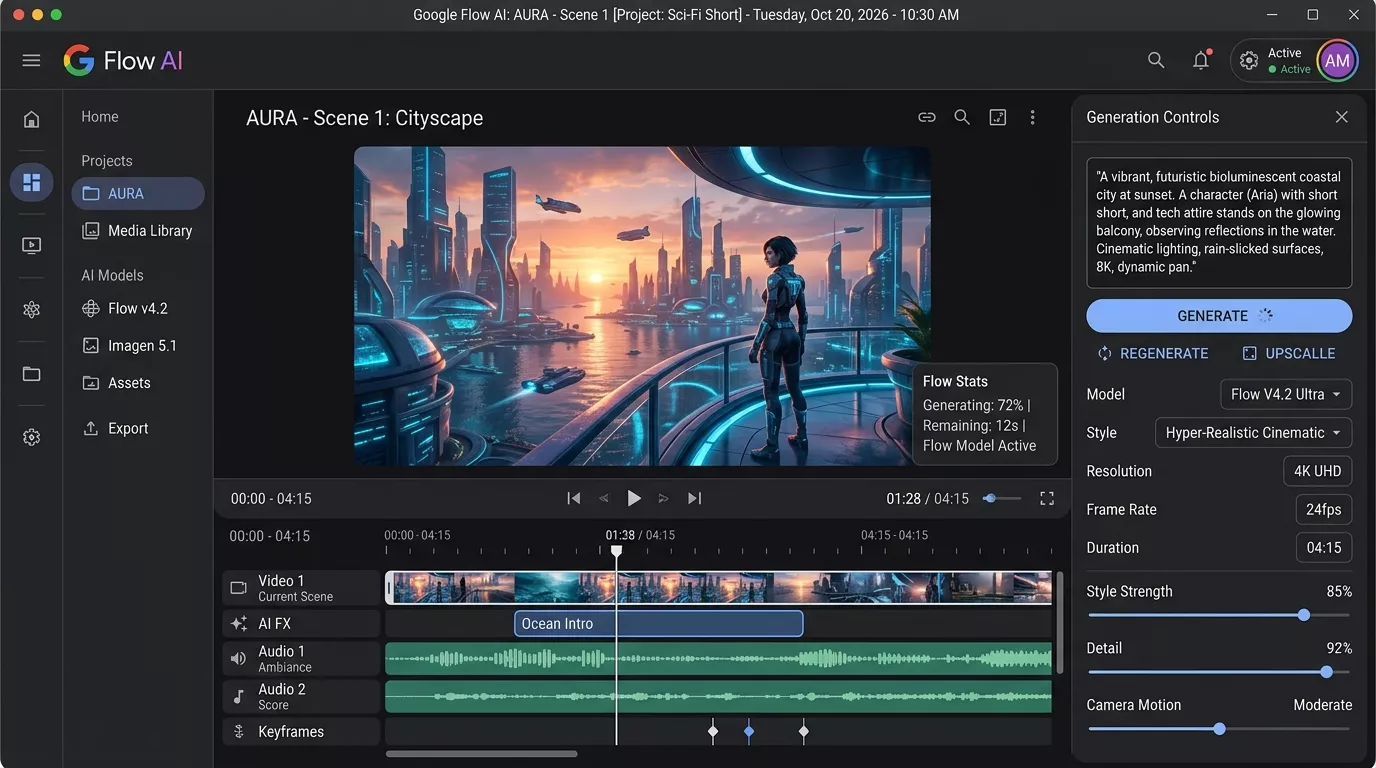Close the Generation Controls panel

(1342, 117)
